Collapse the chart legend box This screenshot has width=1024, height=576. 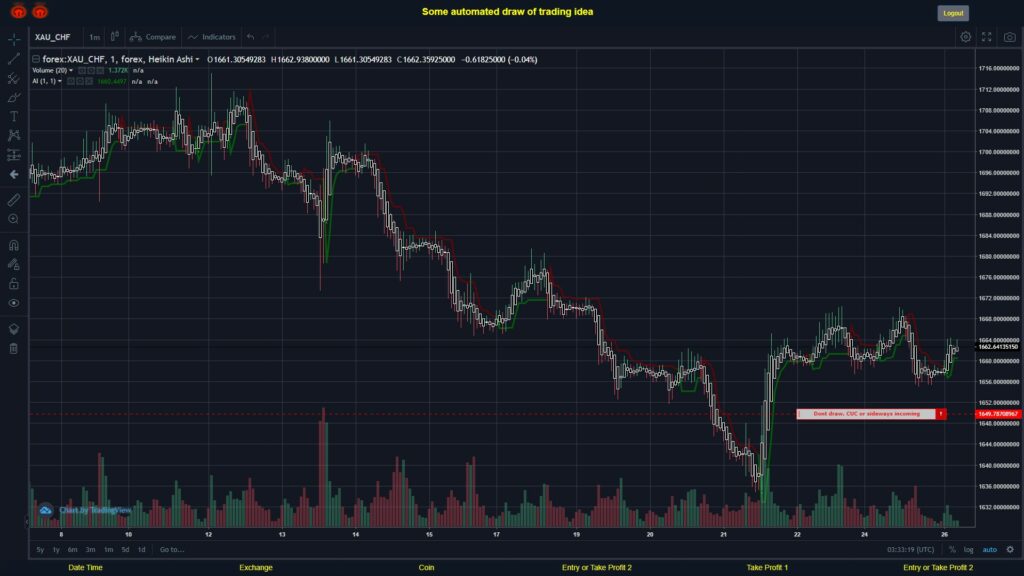click(36, 59)
